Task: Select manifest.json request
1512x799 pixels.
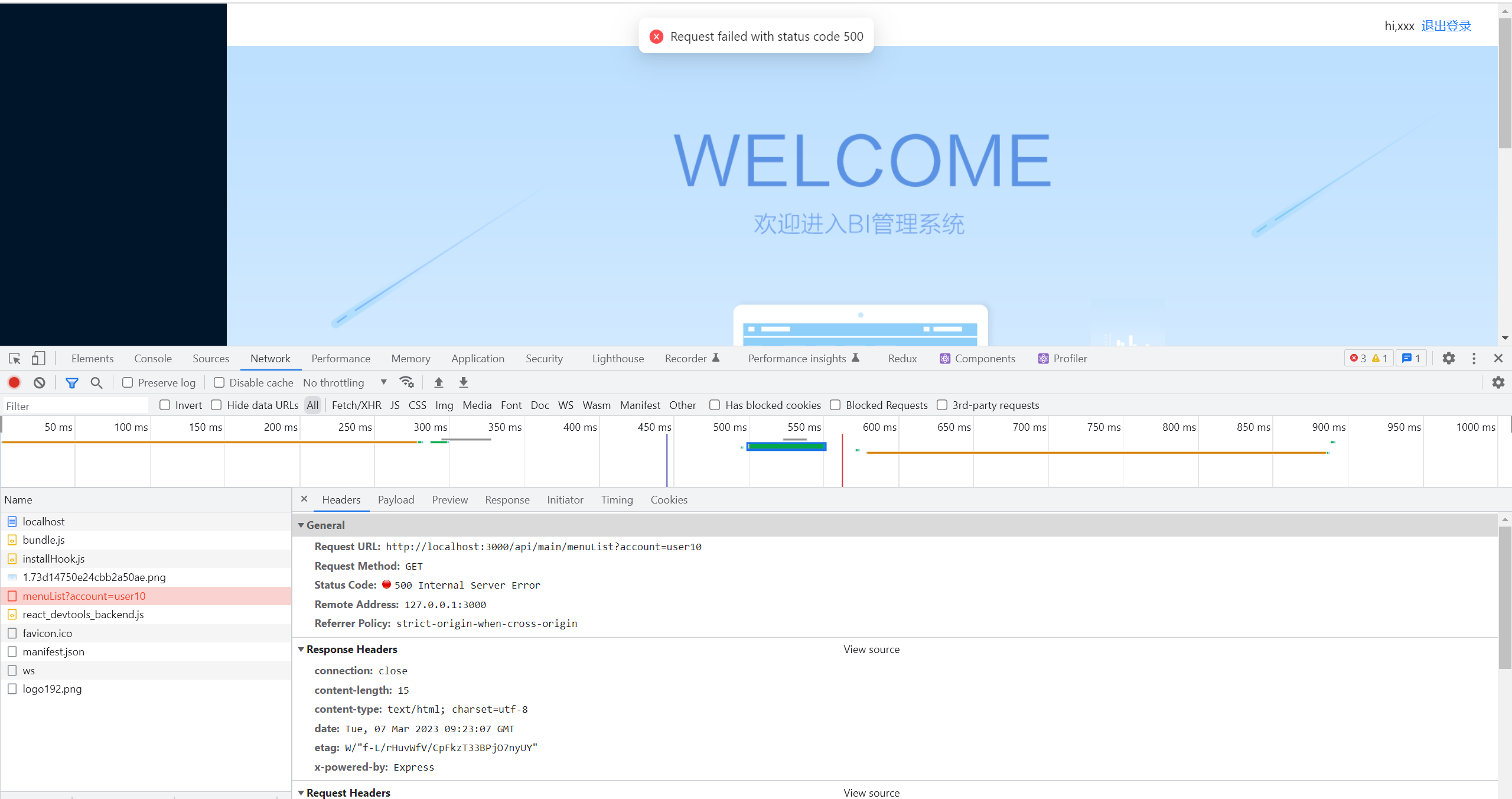Action: coord(146,651)
